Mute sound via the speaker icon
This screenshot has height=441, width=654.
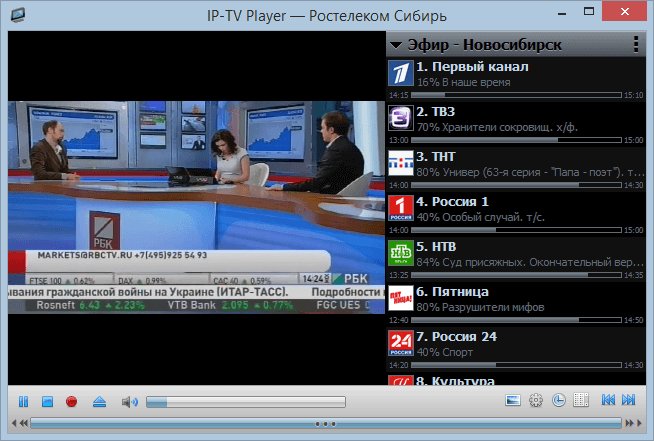tap(129, 402)
